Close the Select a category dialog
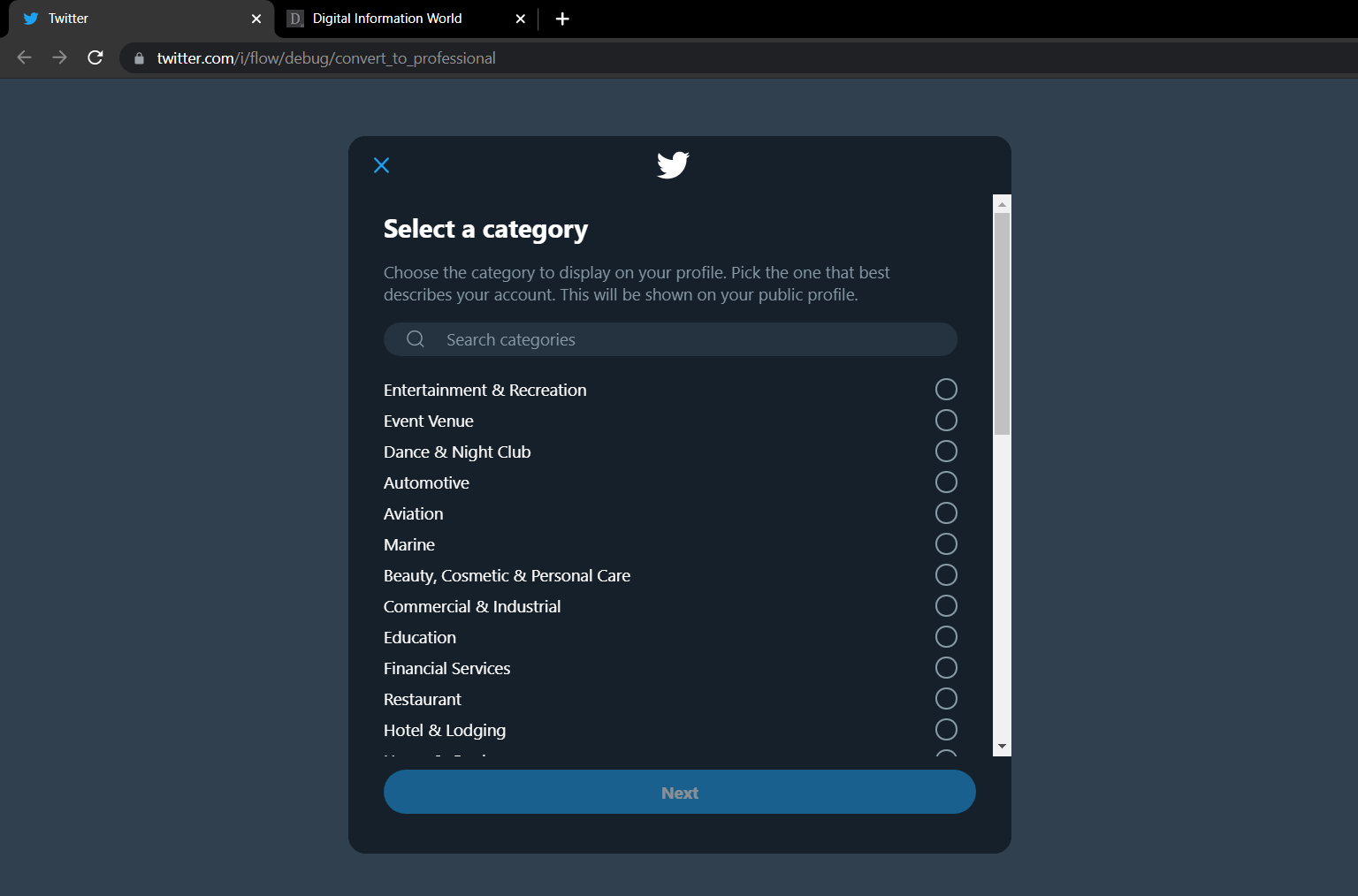1358x896 pixels. point(381,164)
